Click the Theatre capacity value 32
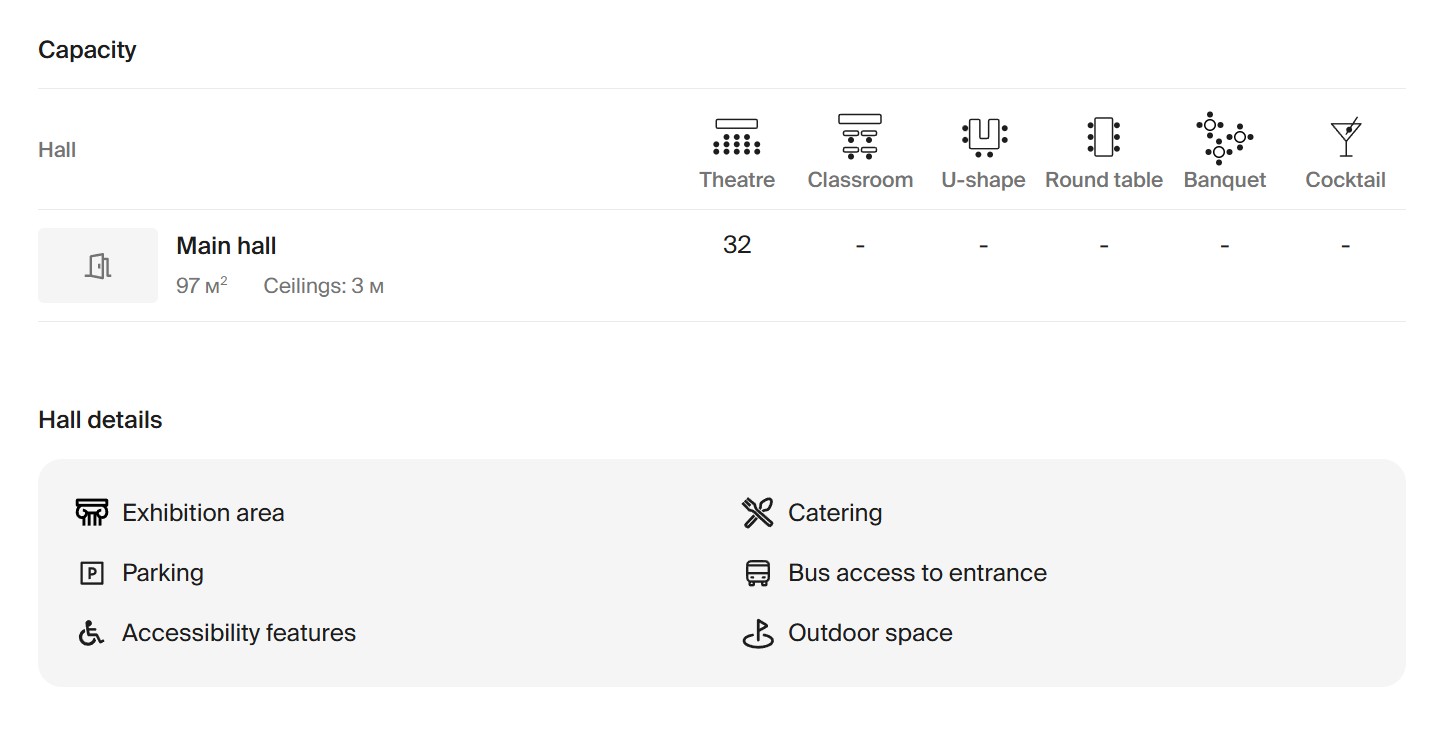The image size is (1447, 747). coord(737,245)
